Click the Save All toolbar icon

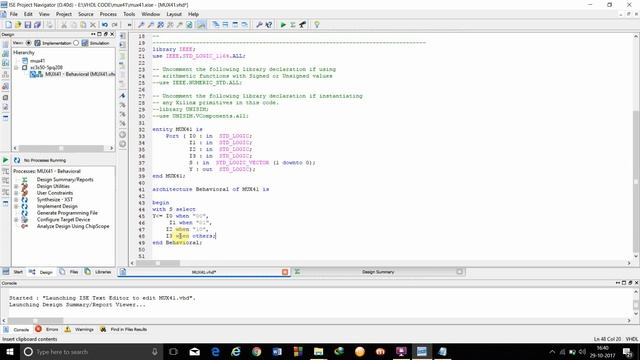pos(37,25)
